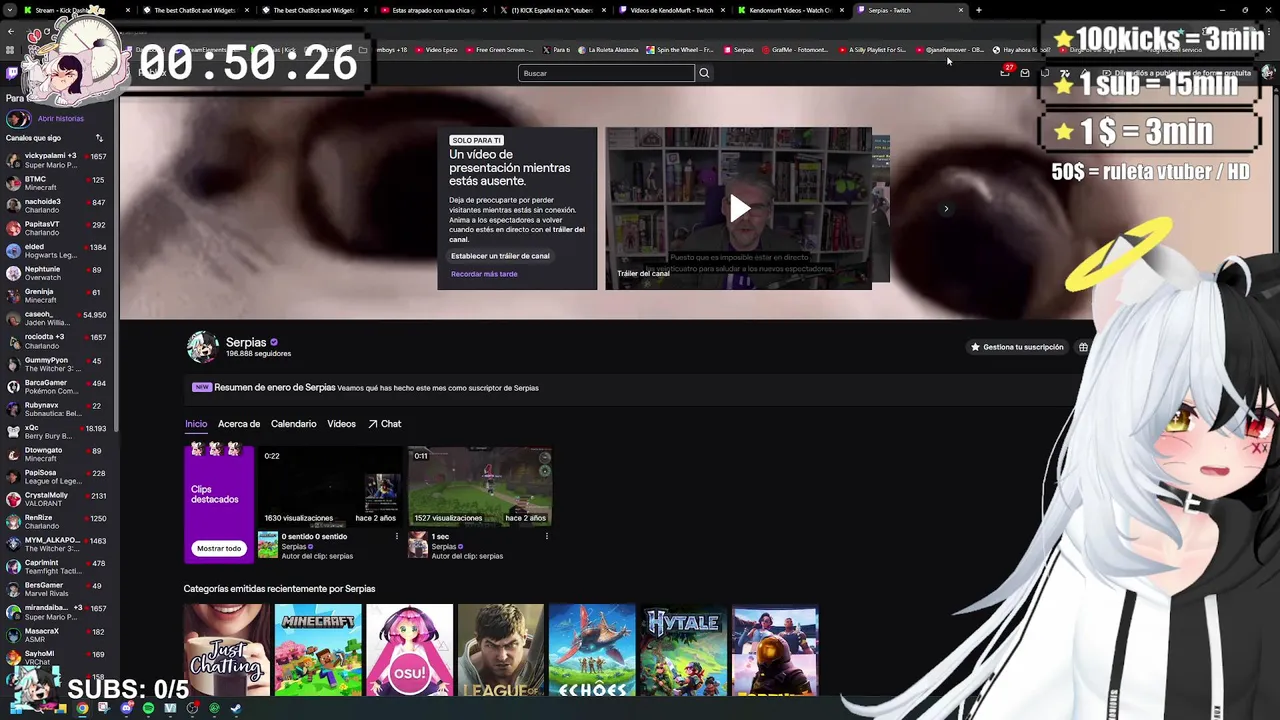This screenshot has height=720, width=1280.
Task: Open the new browser tab button
Action: [x=979, y=10]
